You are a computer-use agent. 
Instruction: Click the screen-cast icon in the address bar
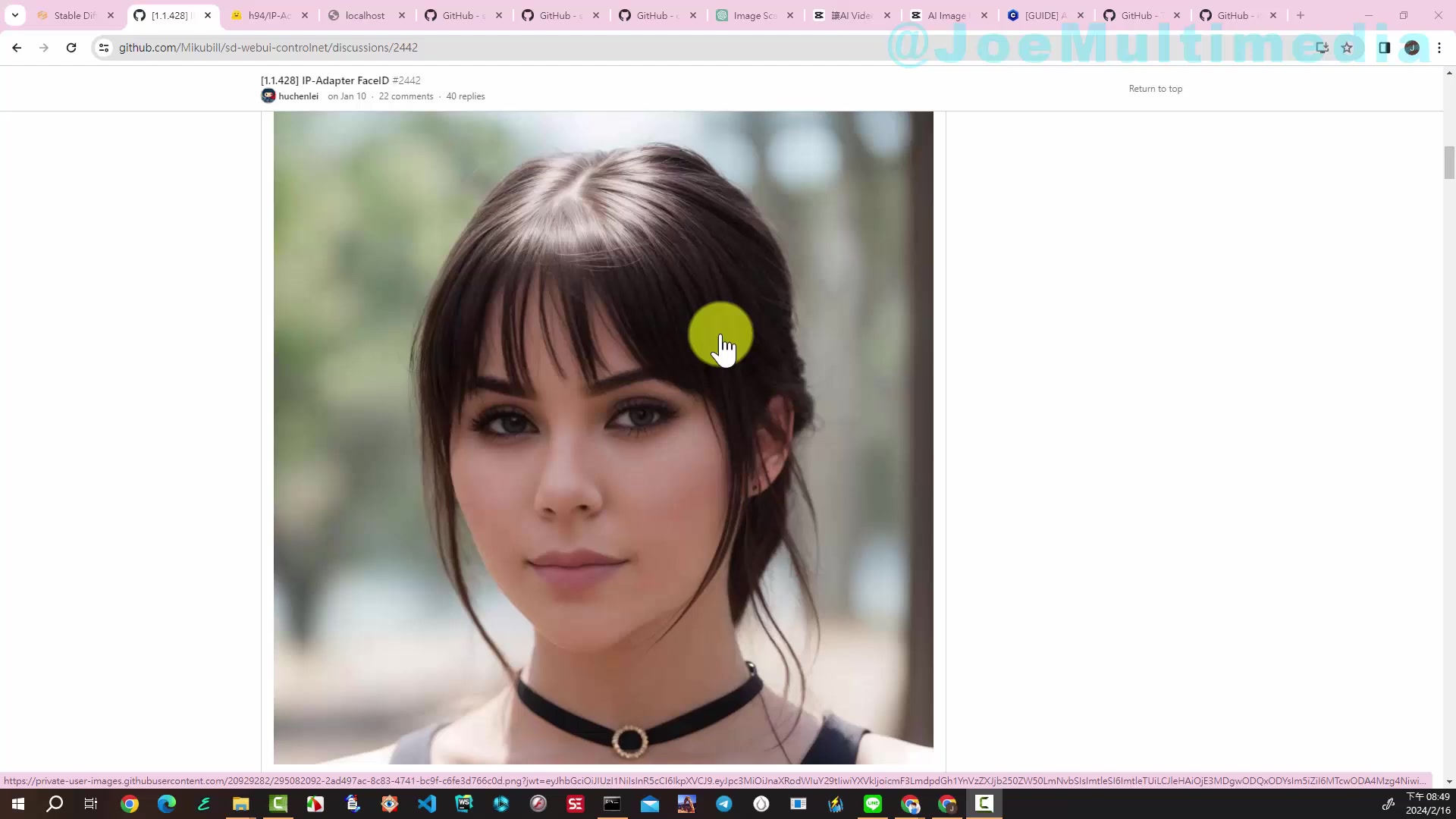(x=1322, y=47)
